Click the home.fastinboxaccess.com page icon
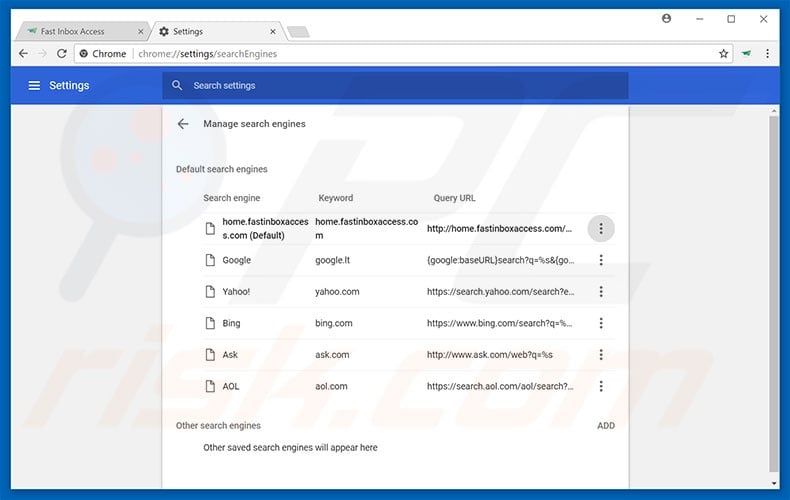 pyautogui.click(x=210, y=228)
